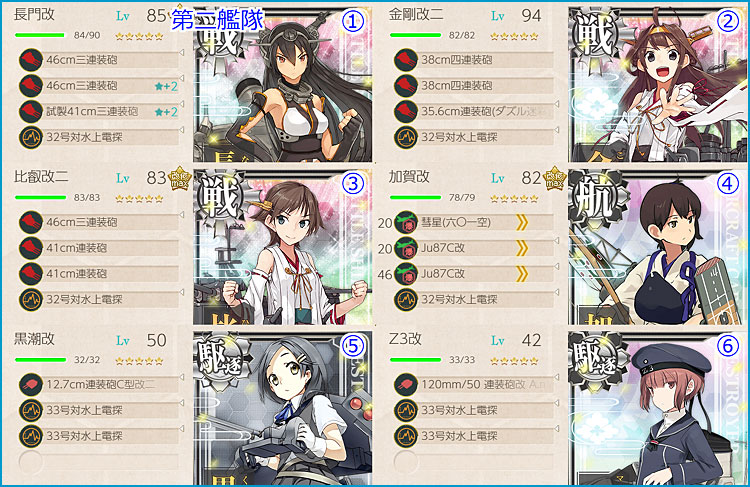Click the 金剛改二 character portrait
The width and height of the screenshot is (750, 487).
click(658, 85)
